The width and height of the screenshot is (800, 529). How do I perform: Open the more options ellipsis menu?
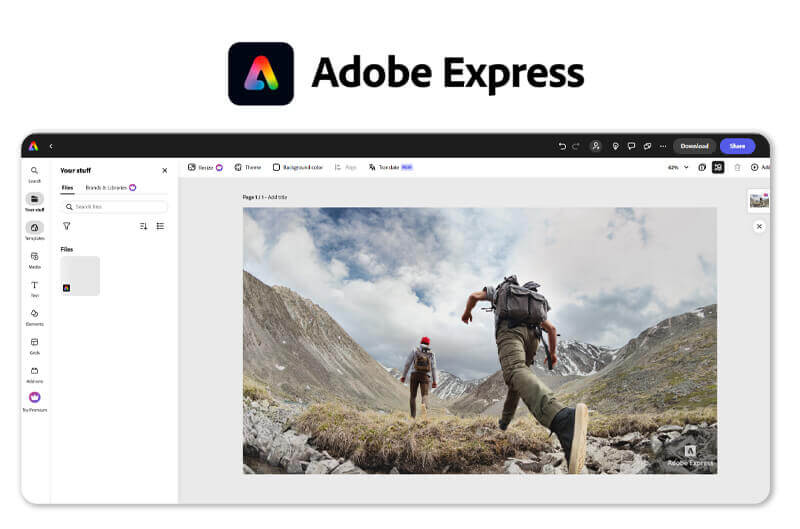point(663,146)
